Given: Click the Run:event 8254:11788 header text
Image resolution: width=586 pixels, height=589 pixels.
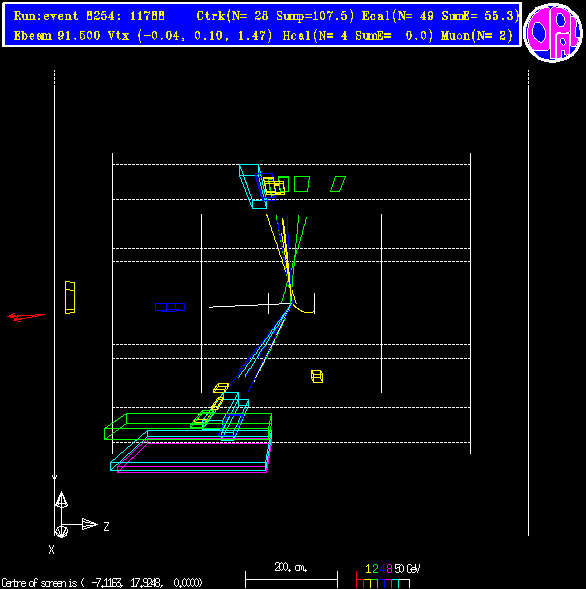Looking at the screenshot, I should 89,16.
